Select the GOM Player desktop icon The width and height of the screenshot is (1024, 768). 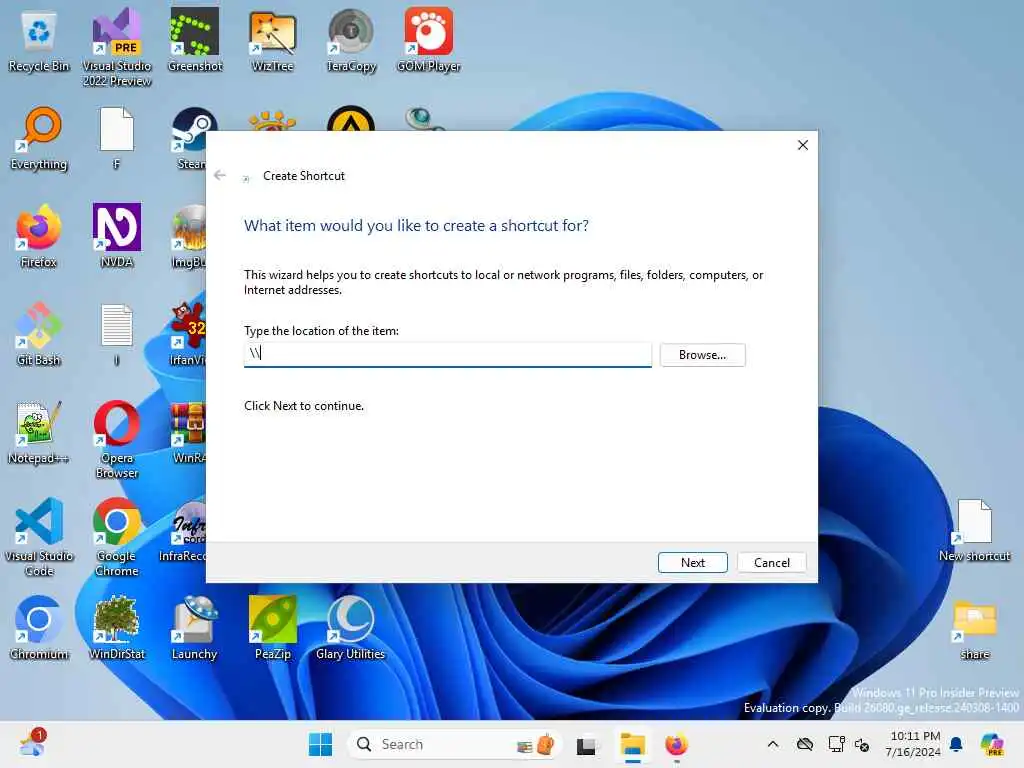click(428, 40)
